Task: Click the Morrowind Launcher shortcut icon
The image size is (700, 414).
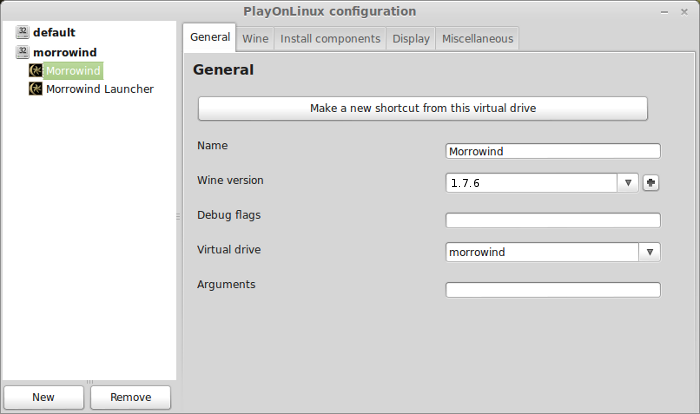Action: coord(35,88)
